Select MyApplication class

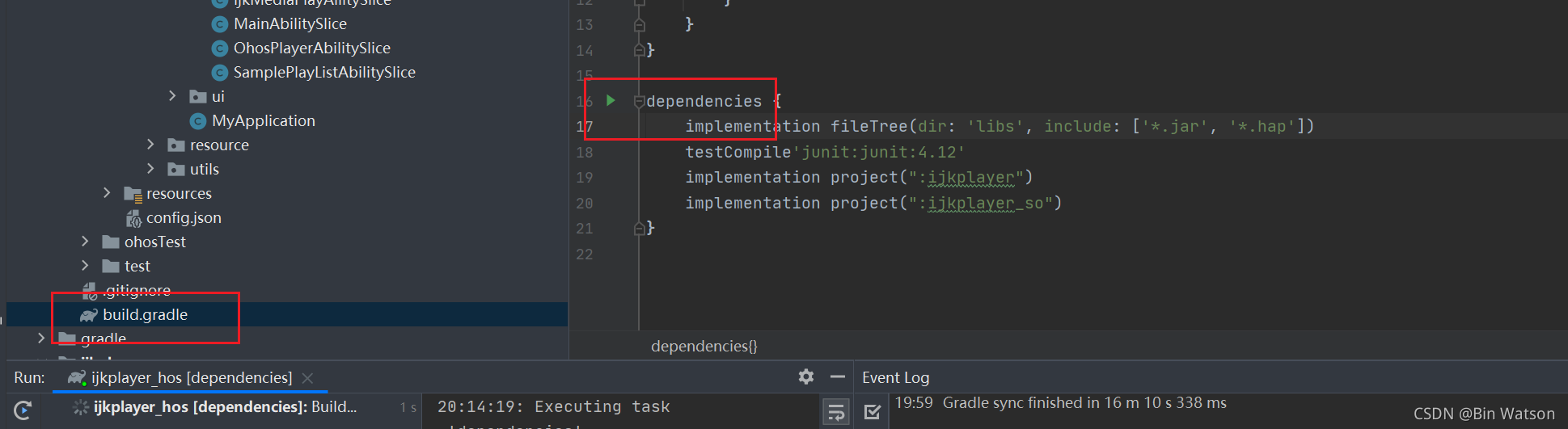click(x=264, y=120)
